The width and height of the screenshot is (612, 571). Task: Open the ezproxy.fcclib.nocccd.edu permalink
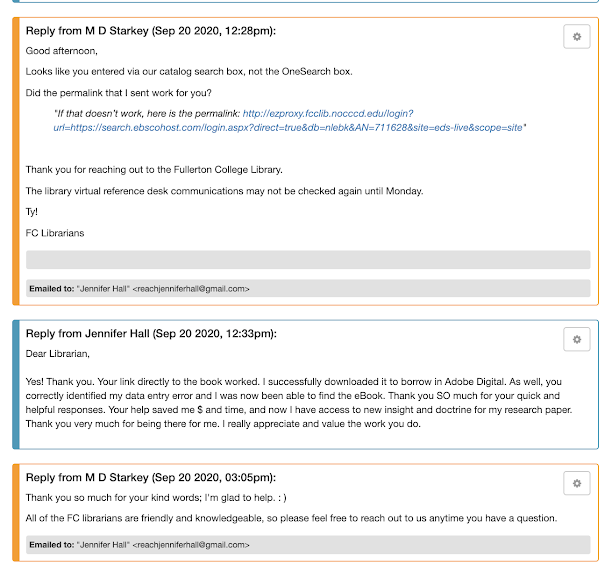click(x=328, y=114)
